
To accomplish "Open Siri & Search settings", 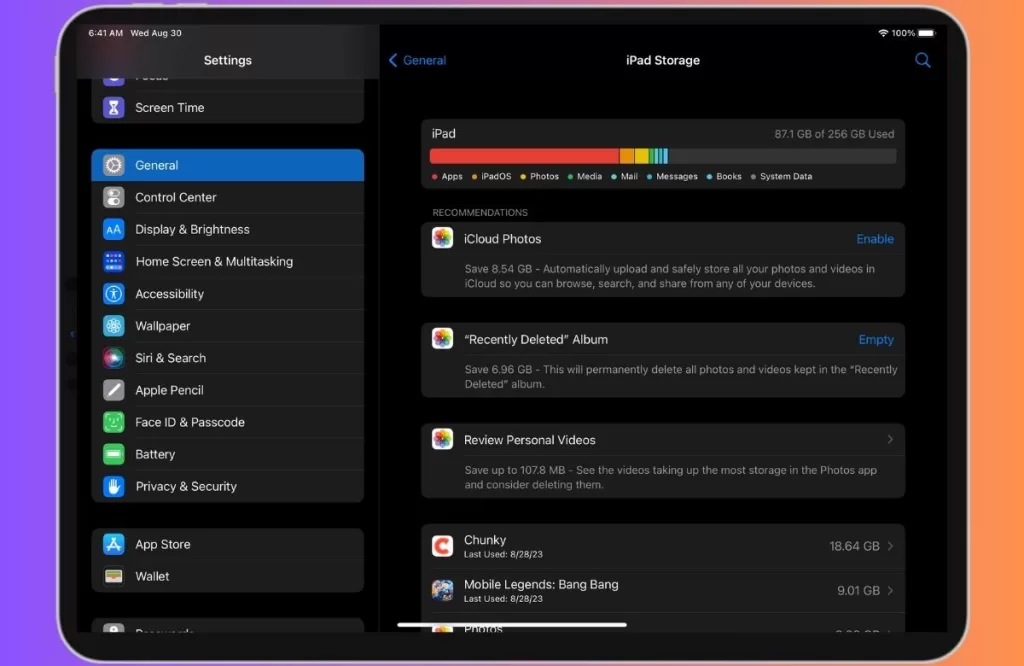I will coord(227,358).
